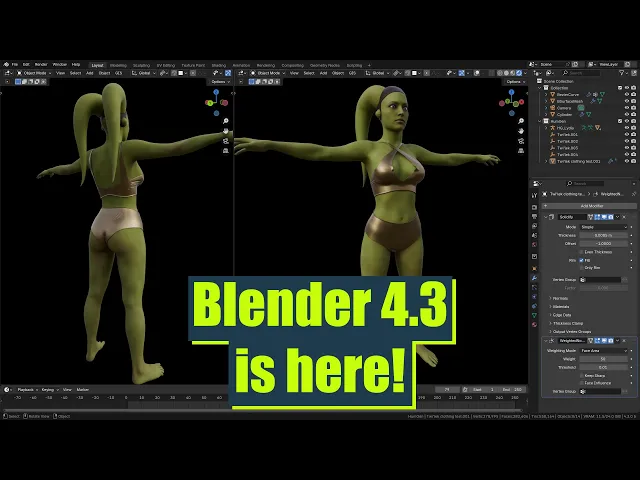Click zoom magnifier icon in left viewport
The image size is (640, 480).
click(x=226, y=121)
